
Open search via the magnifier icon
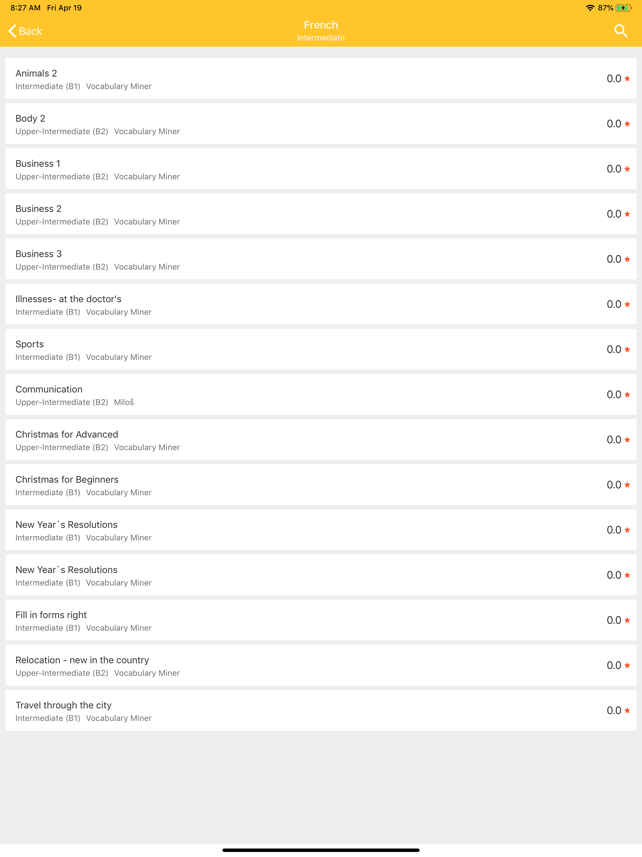(622, 30)
